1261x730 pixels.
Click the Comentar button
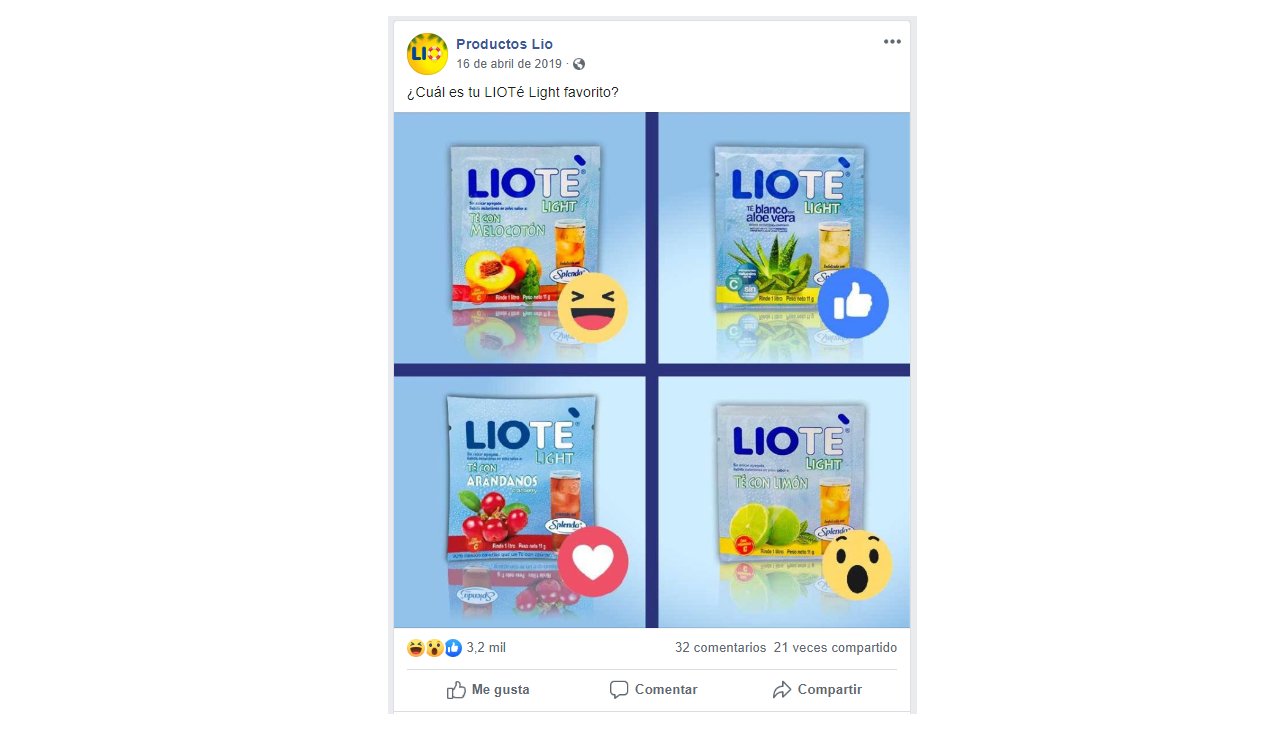point(653,690)
